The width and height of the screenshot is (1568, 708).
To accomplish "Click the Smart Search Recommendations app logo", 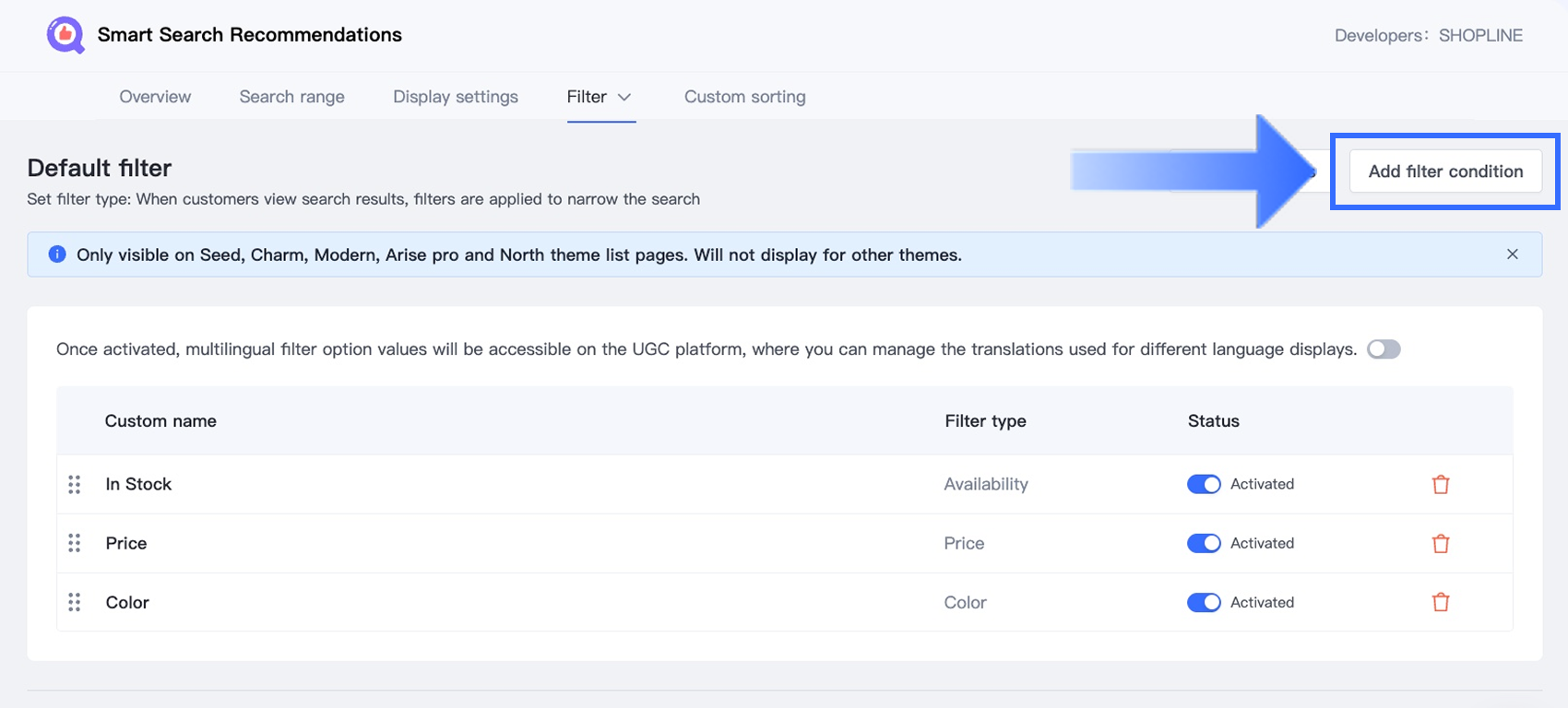I will (65, 36).
